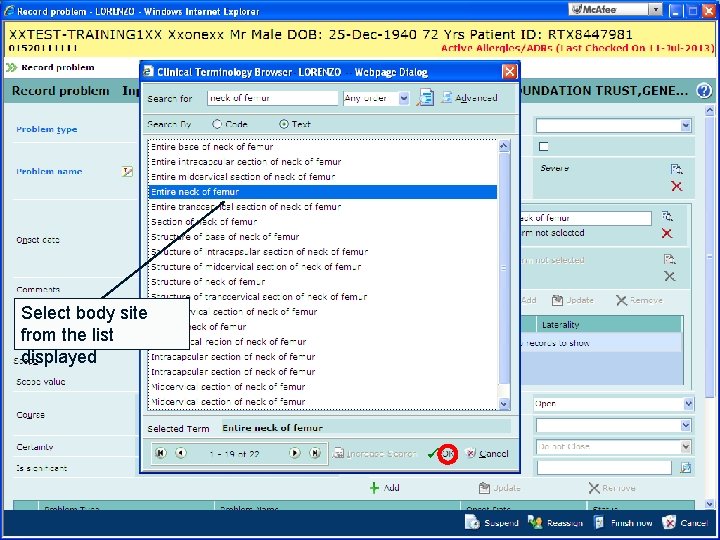This screenshot has width=720, height=540.
Task: Click the search icon beside Any order dropdown
Action: pos(425,98)
